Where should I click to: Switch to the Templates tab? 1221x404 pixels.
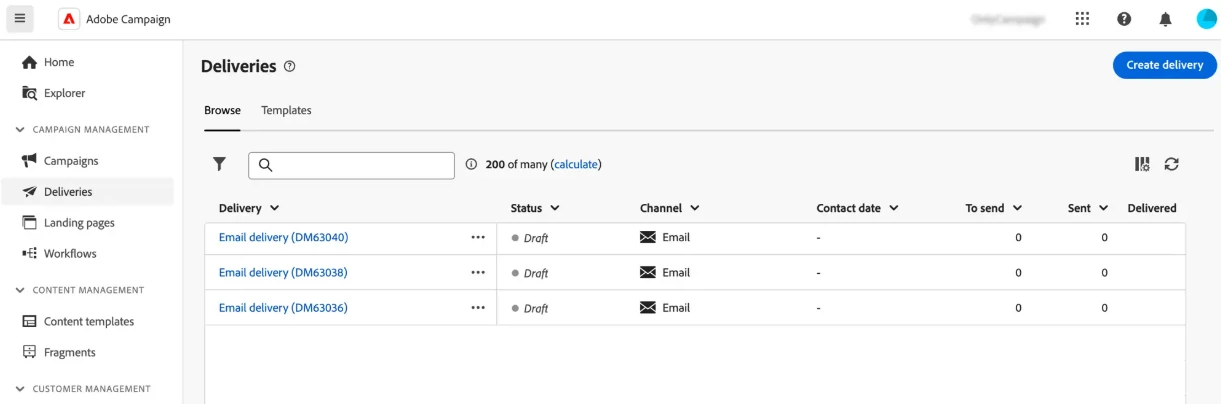(286, 110)
